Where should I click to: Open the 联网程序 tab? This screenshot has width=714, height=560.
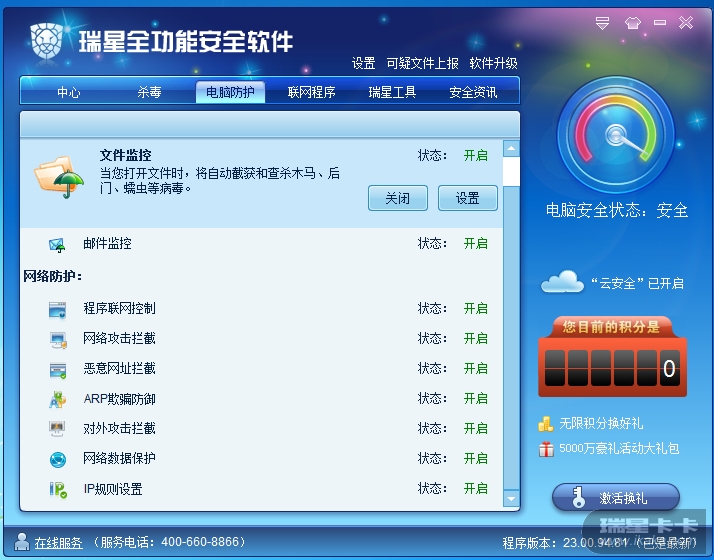311,92
